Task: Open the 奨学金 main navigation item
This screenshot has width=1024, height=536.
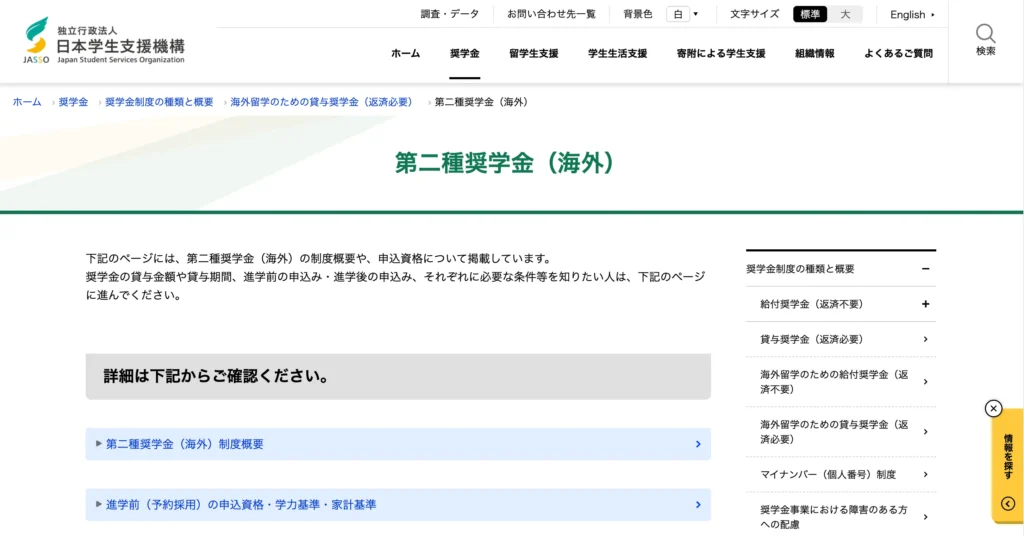Action: click(x=464, y=54)
